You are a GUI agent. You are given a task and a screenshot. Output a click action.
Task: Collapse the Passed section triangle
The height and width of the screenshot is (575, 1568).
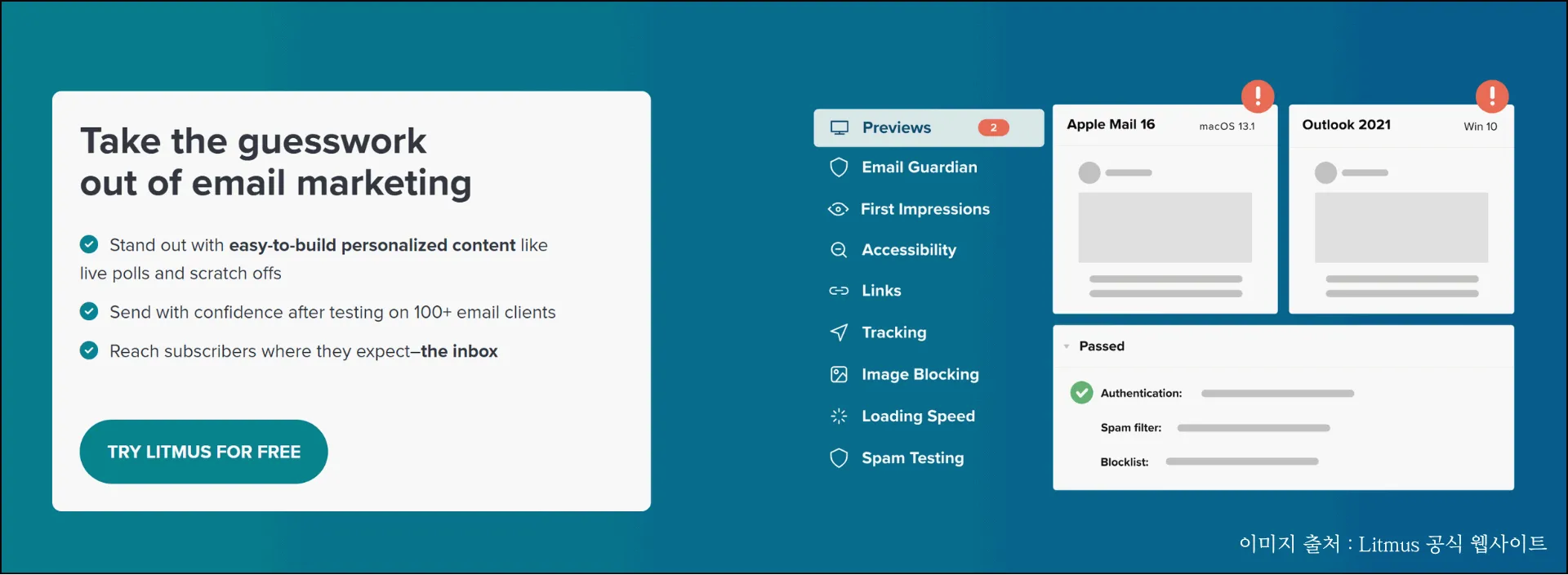[x=1067, y=346]
